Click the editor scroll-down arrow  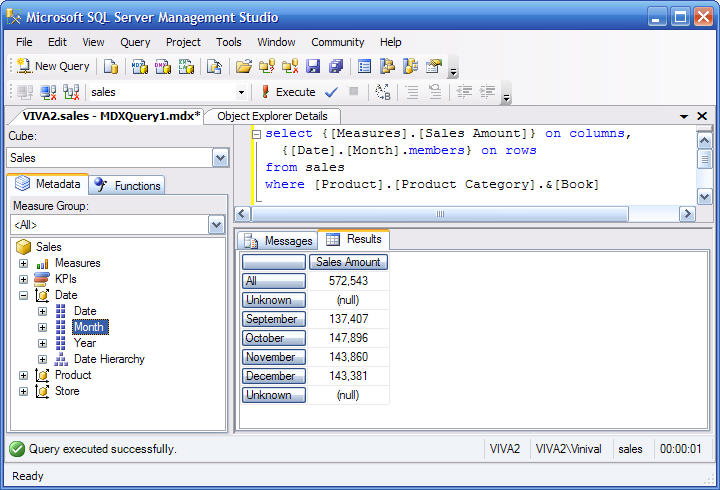point(704,197)
